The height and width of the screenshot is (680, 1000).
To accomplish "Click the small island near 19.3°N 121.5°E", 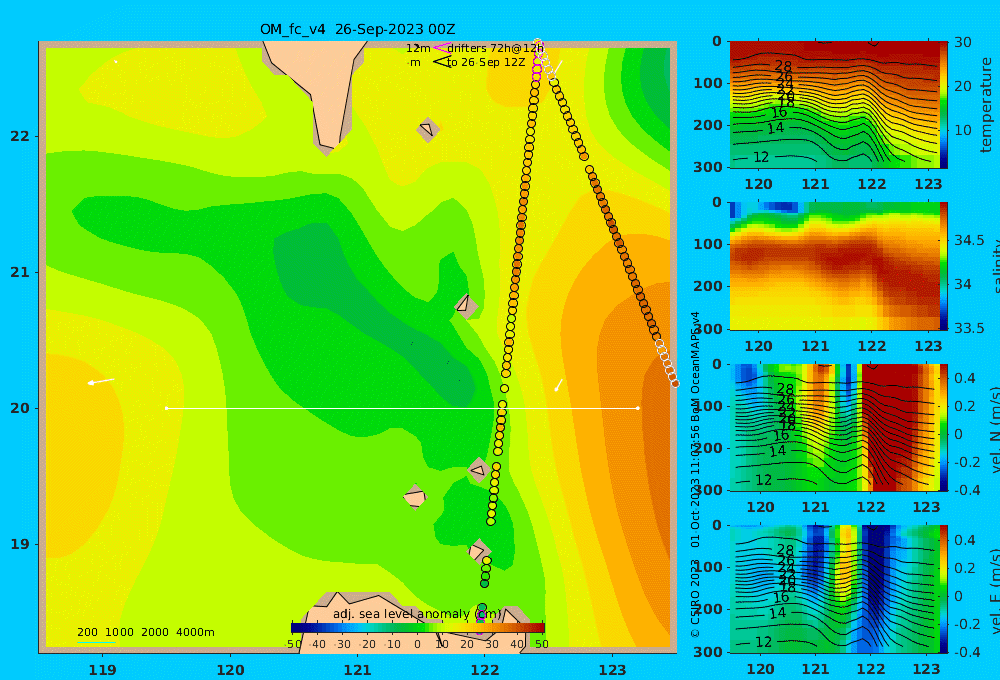I will click(415, 497).
